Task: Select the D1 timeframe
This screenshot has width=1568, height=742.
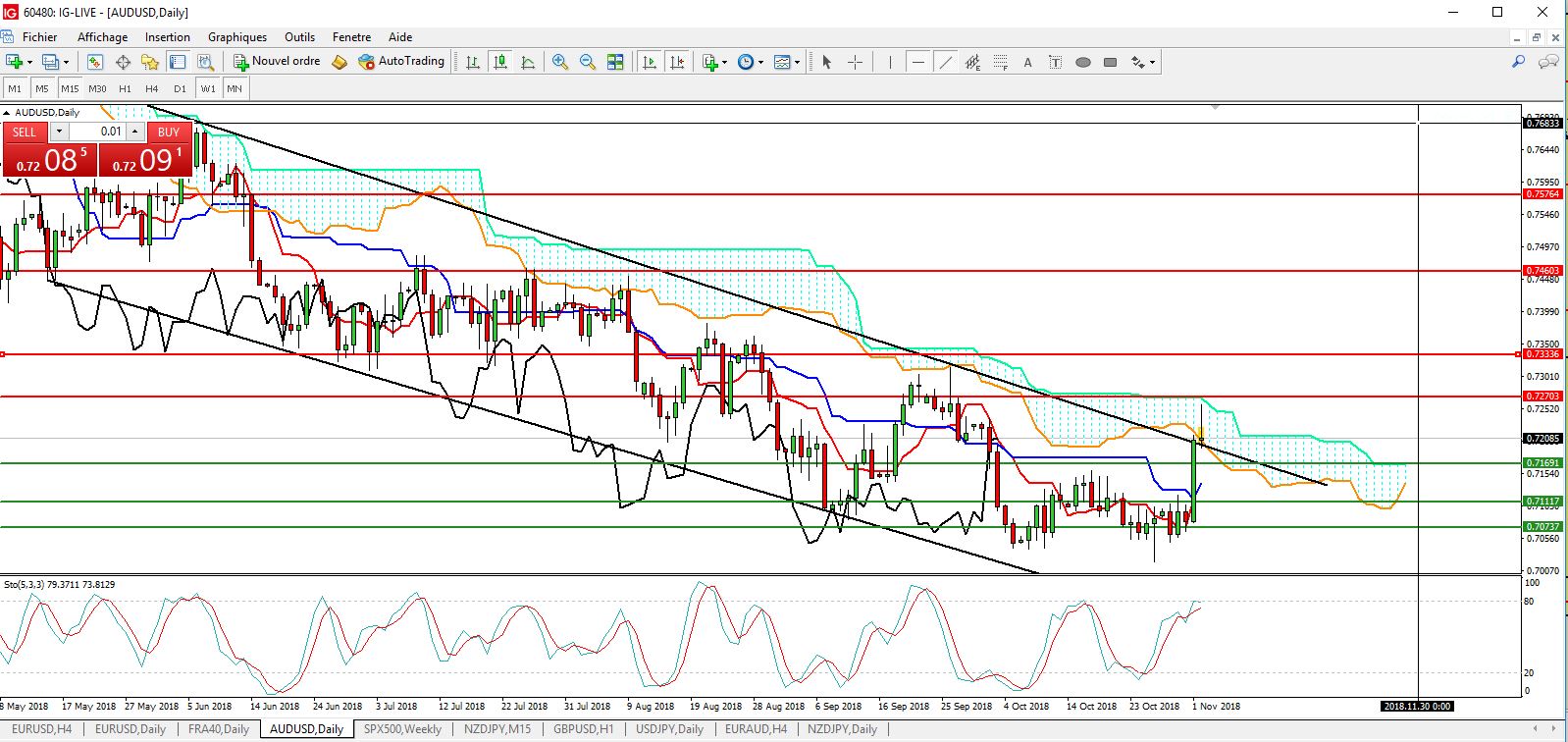Action: (x=180, y=88)
